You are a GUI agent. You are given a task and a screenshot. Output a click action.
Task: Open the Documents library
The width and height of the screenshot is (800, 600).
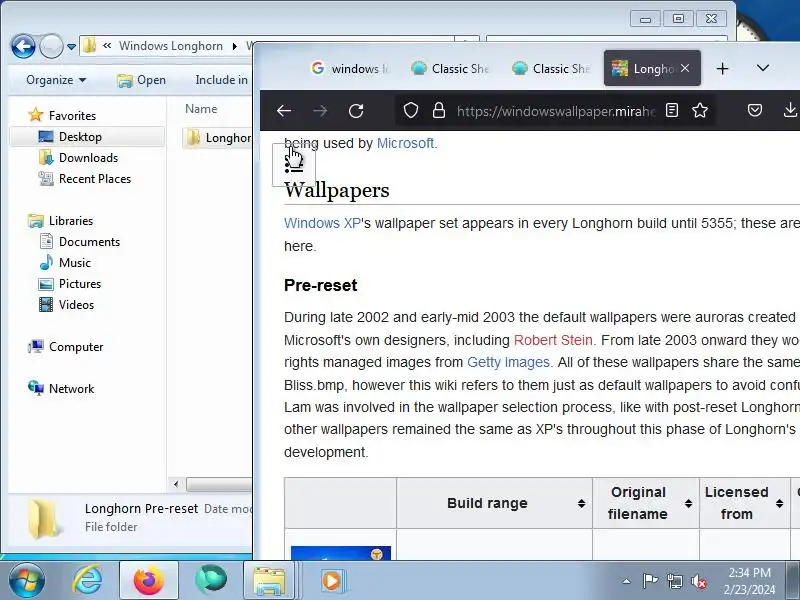click(x=89, y=242)
